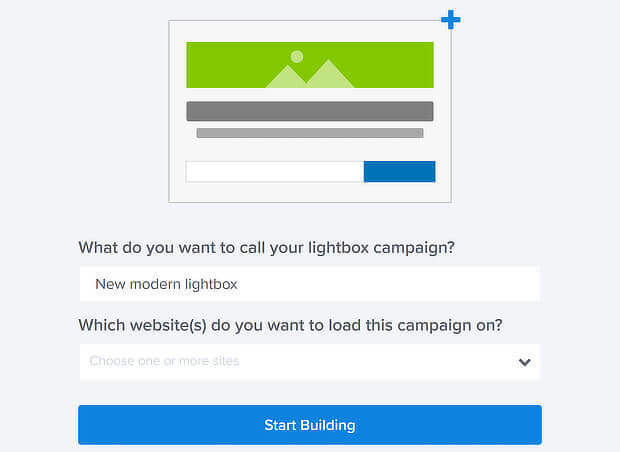Expand sites list using the chevron arrow
Screen dimensions: 620x452
pyautogui.click(x=525, y=362)
